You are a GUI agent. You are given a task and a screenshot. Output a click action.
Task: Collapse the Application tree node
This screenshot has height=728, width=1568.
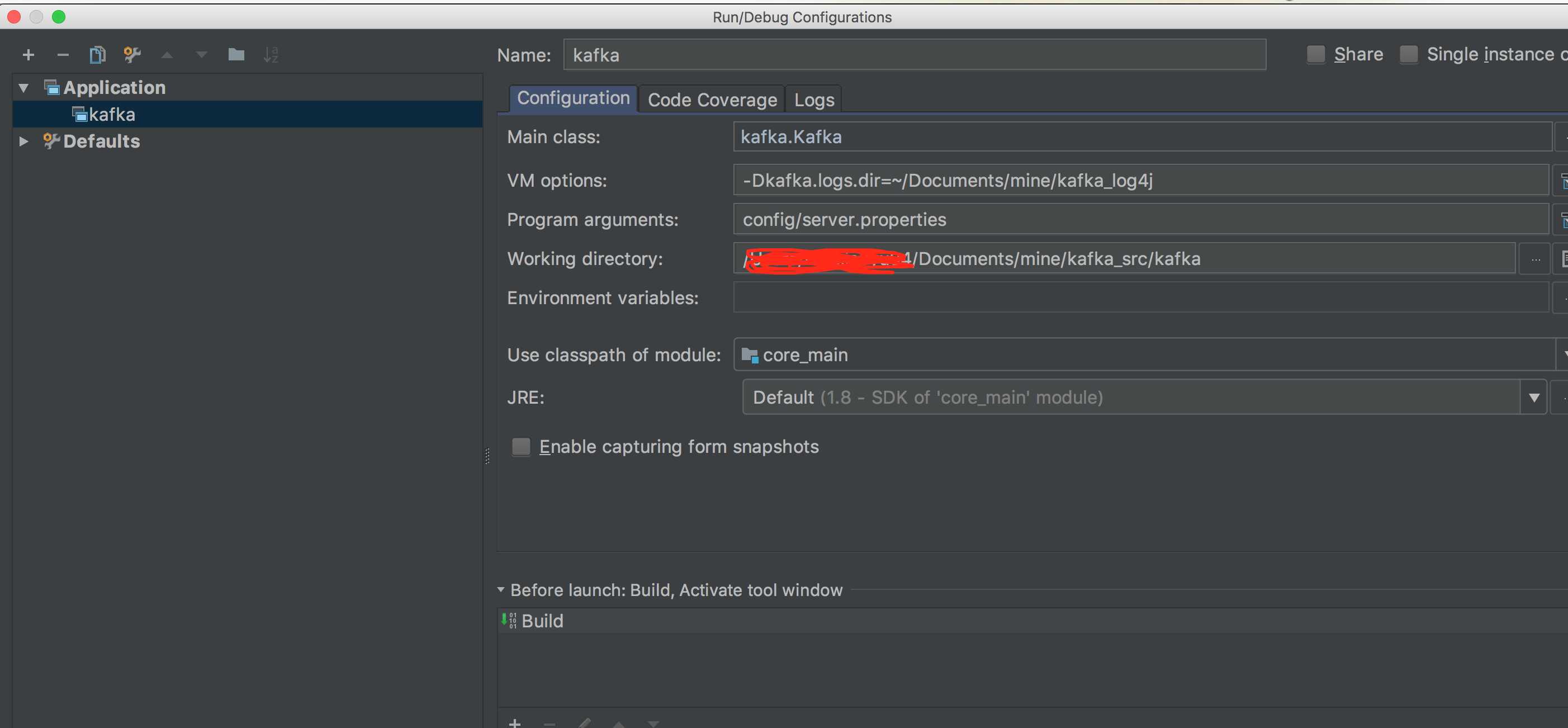[x=23, y=88]
